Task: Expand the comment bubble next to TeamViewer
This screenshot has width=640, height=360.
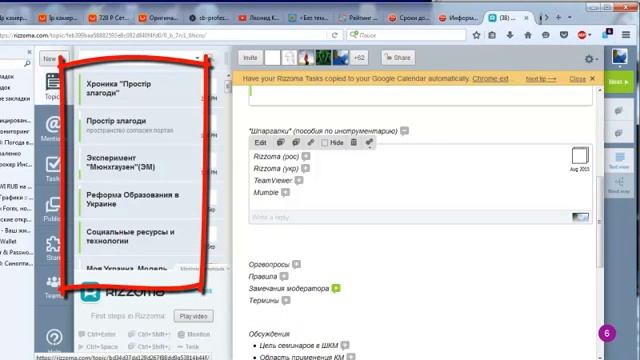Action: click(x=299, y=180)
